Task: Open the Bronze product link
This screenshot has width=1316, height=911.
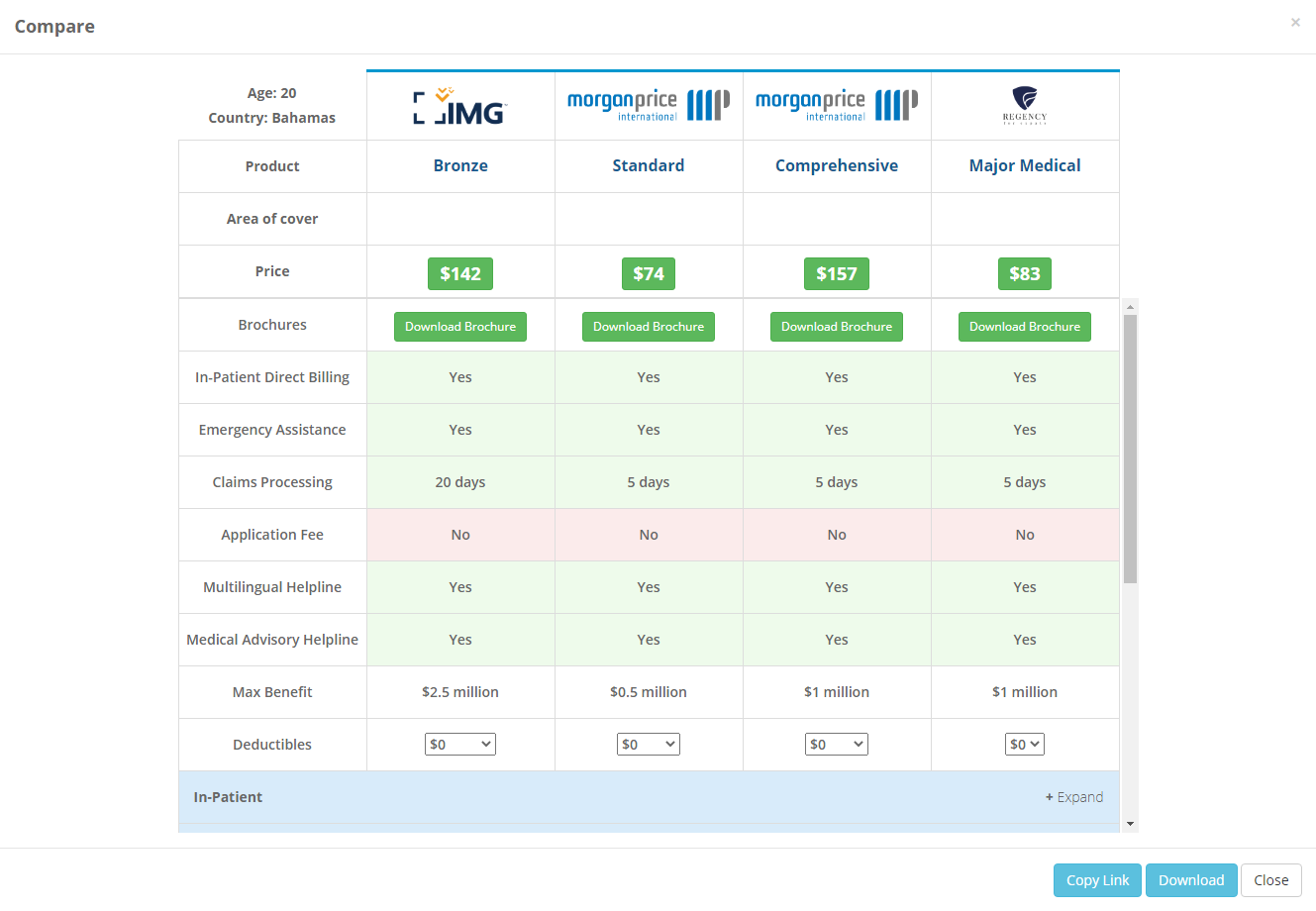Action: click(460, 165)
